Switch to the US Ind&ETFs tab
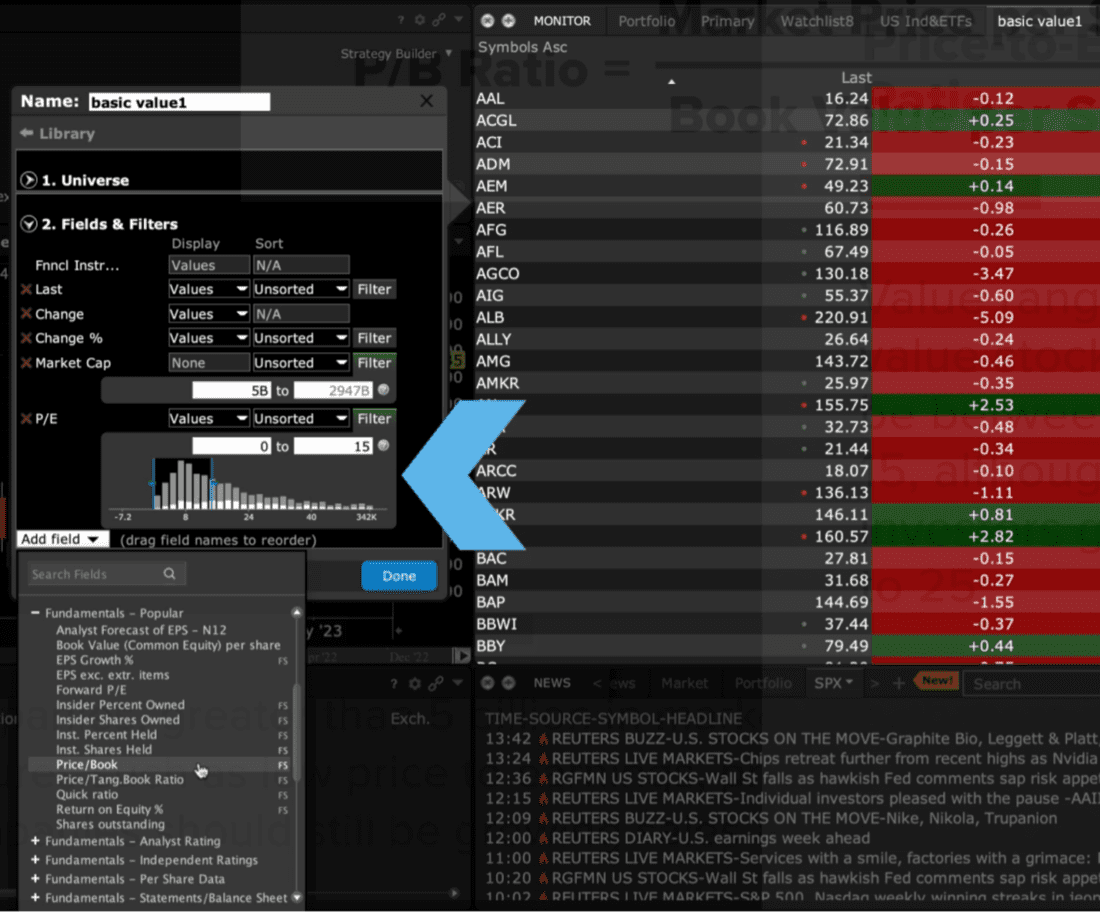This screenshot has width=1100, height=914. tap(926, 20)
